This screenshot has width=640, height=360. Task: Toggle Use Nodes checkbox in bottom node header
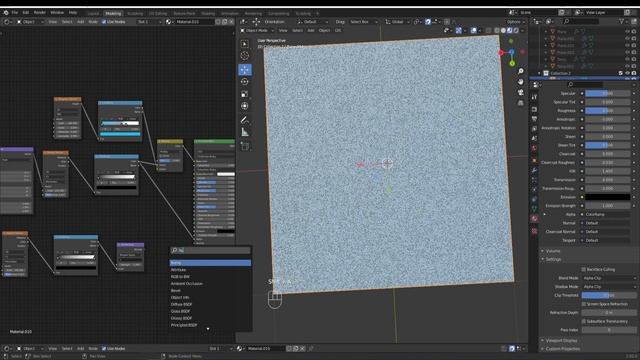coord(104,349)
